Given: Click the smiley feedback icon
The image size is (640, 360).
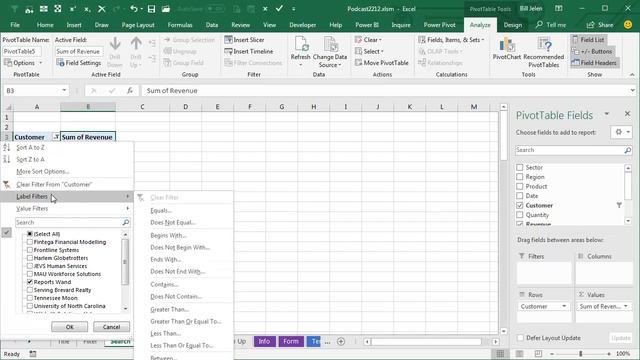Looking at the screenshot, I should [x=628, y=25].
